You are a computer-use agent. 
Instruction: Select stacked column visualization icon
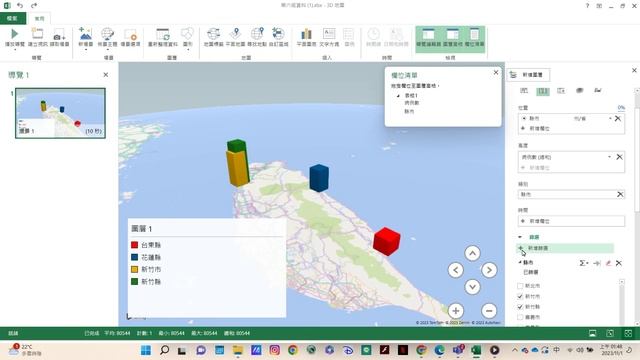[524, 91]
